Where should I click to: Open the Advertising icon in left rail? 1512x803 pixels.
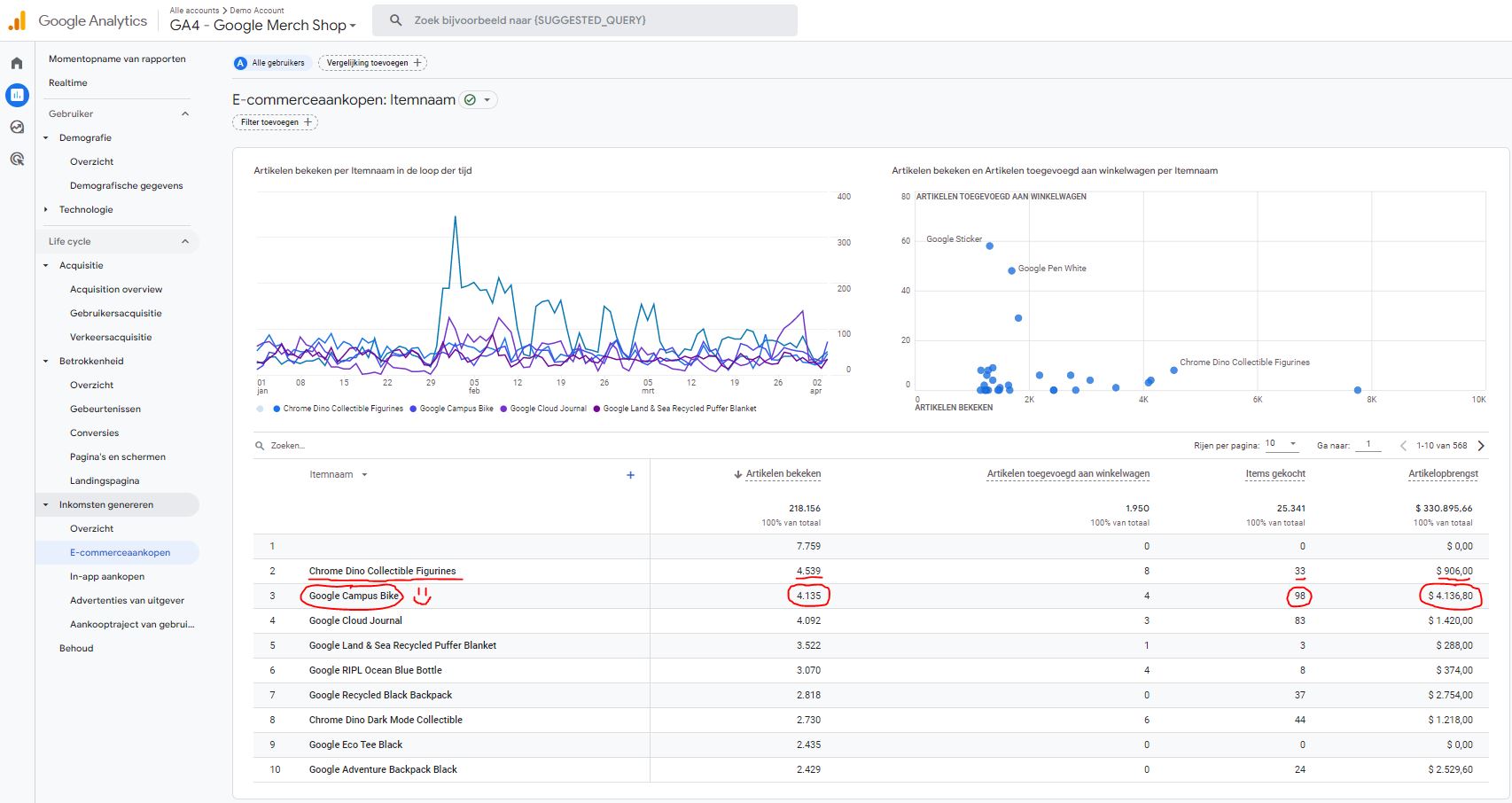pyautogui.click(x=17, y=160)
